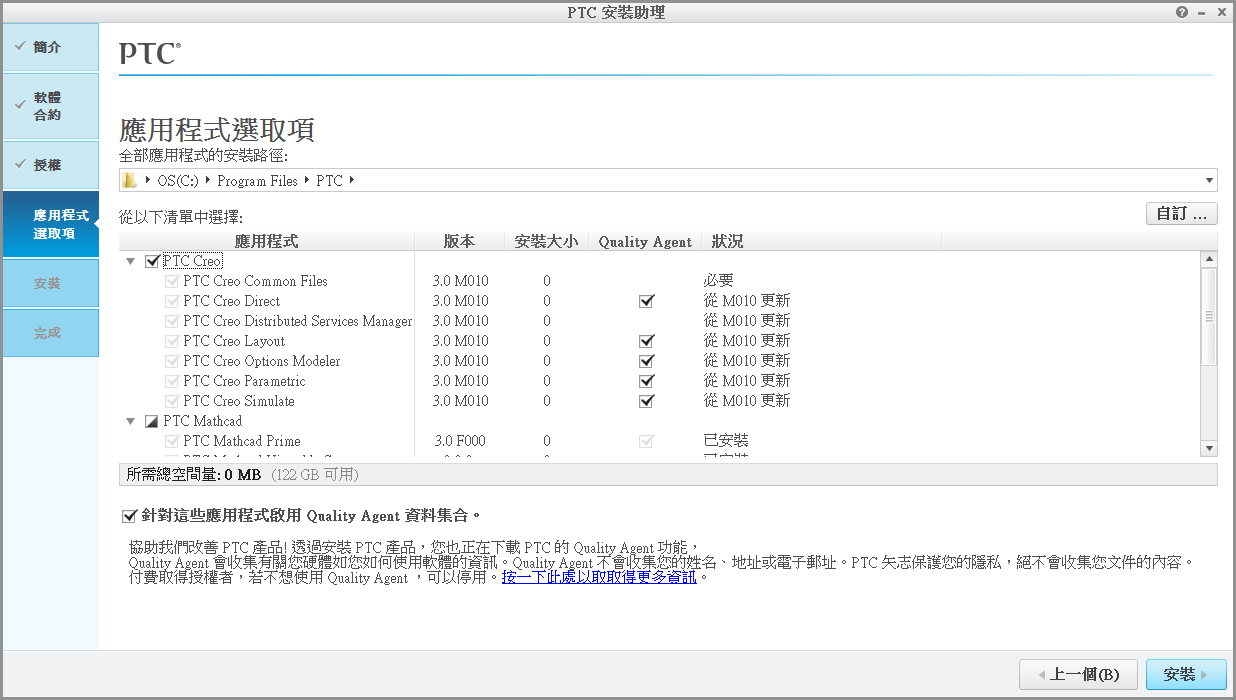1236x700 pixels.
Task: Toggle Quality Agent for PTC Creo Layout
Action: pos(646,341)
